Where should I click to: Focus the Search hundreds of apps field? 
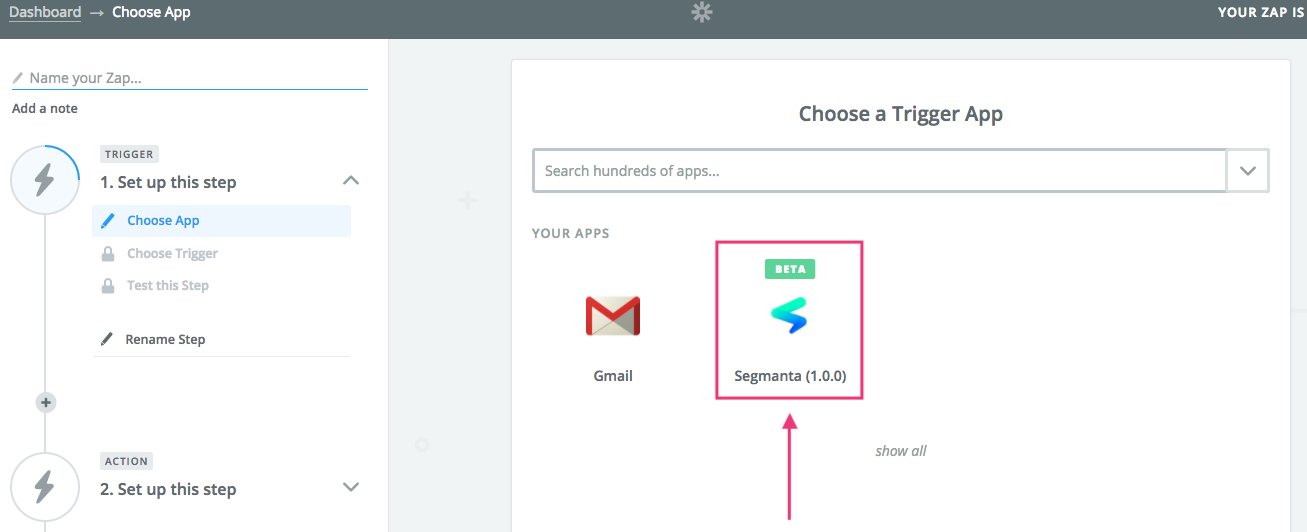tap(880, 171)
